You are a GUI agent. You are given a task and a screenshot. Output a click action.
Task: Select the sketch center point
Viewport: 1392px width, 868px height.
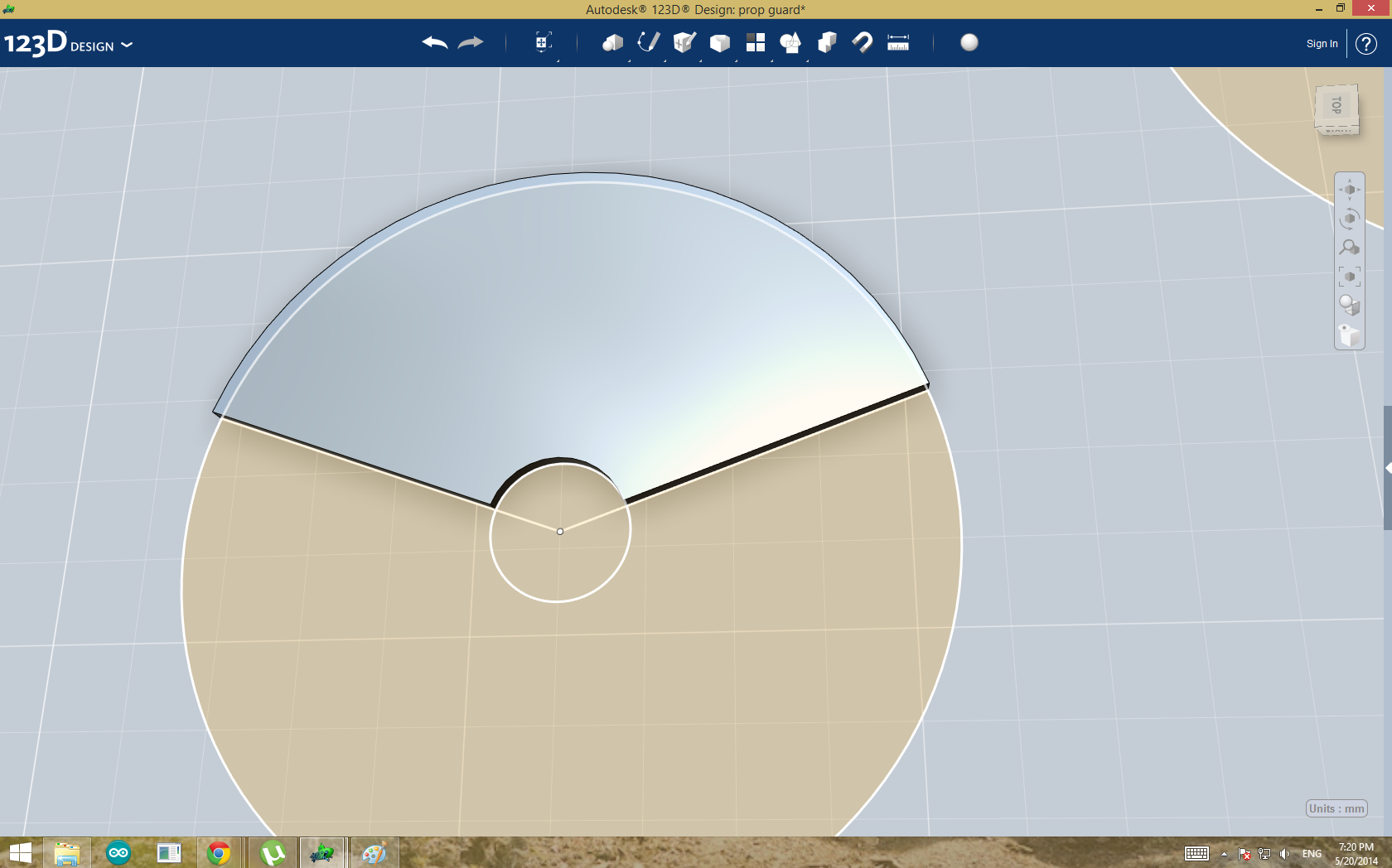(x=560, y=532)
